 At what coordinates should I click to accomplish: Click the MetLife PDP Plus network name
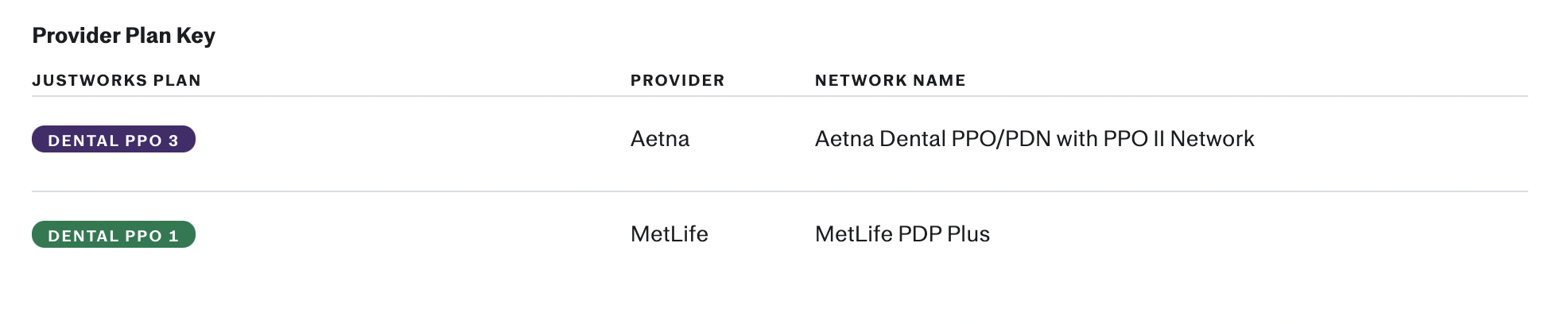[902, 234]
